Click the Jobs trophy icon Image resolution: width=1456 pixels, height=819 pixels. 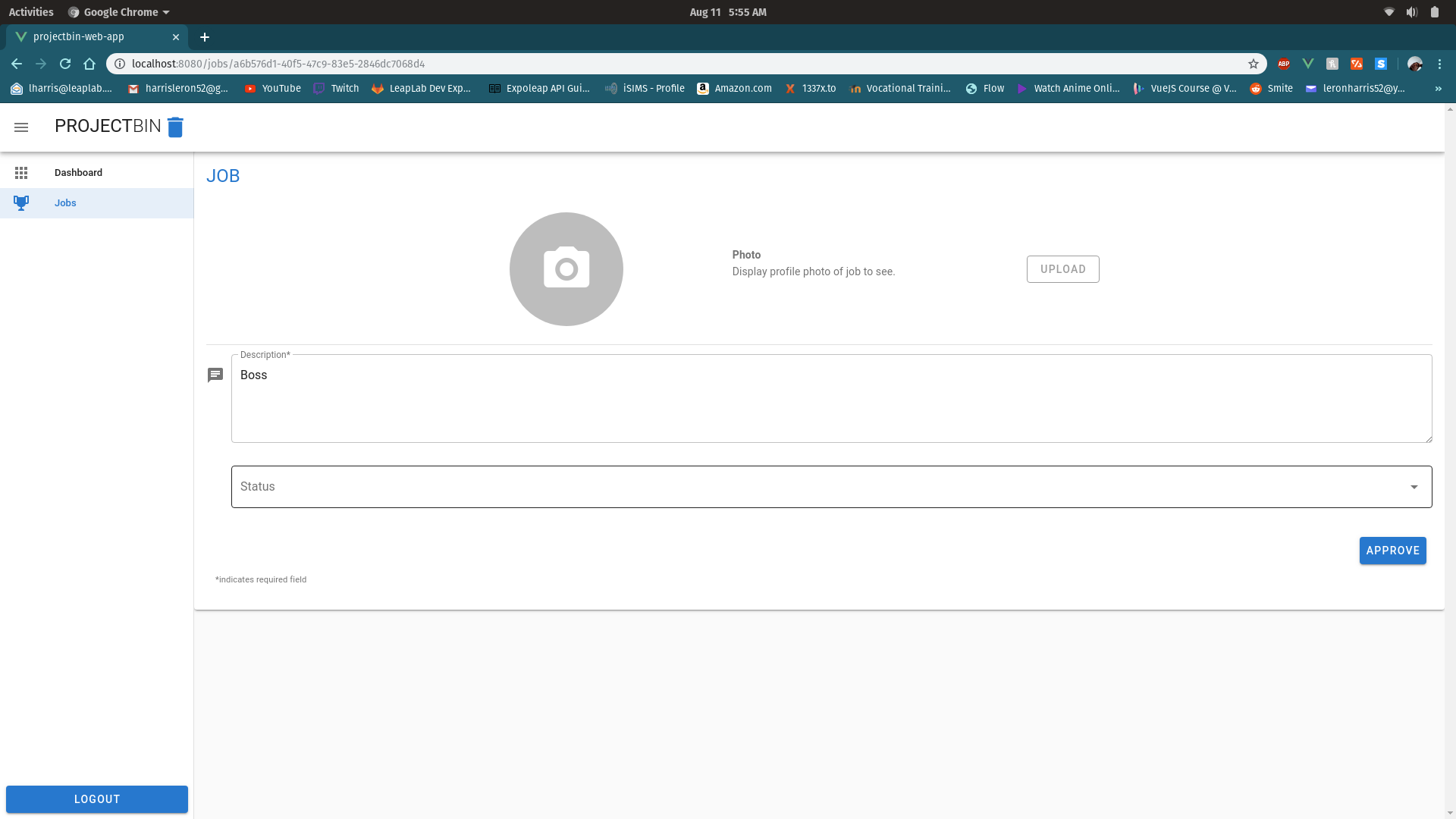point(21,203)
